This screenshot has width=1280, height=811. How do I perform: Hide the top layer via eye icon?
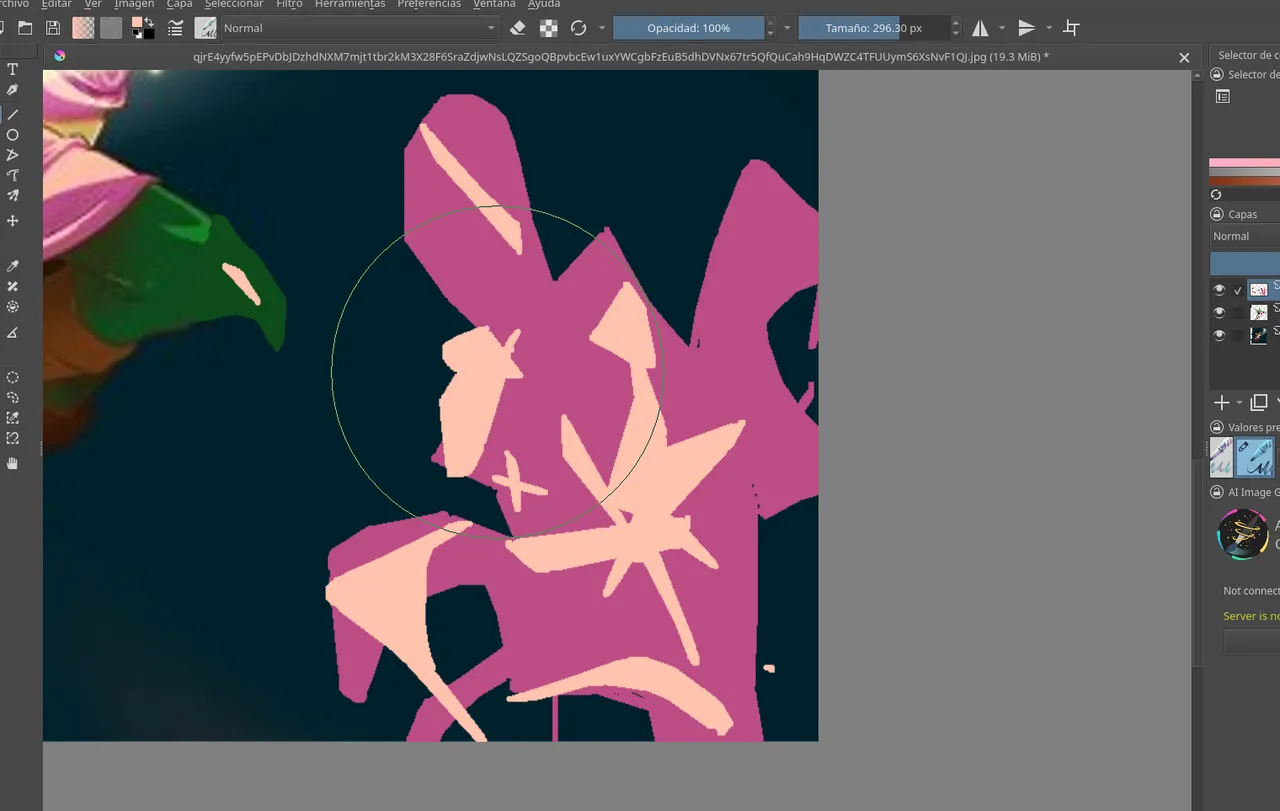(1219, 290)
